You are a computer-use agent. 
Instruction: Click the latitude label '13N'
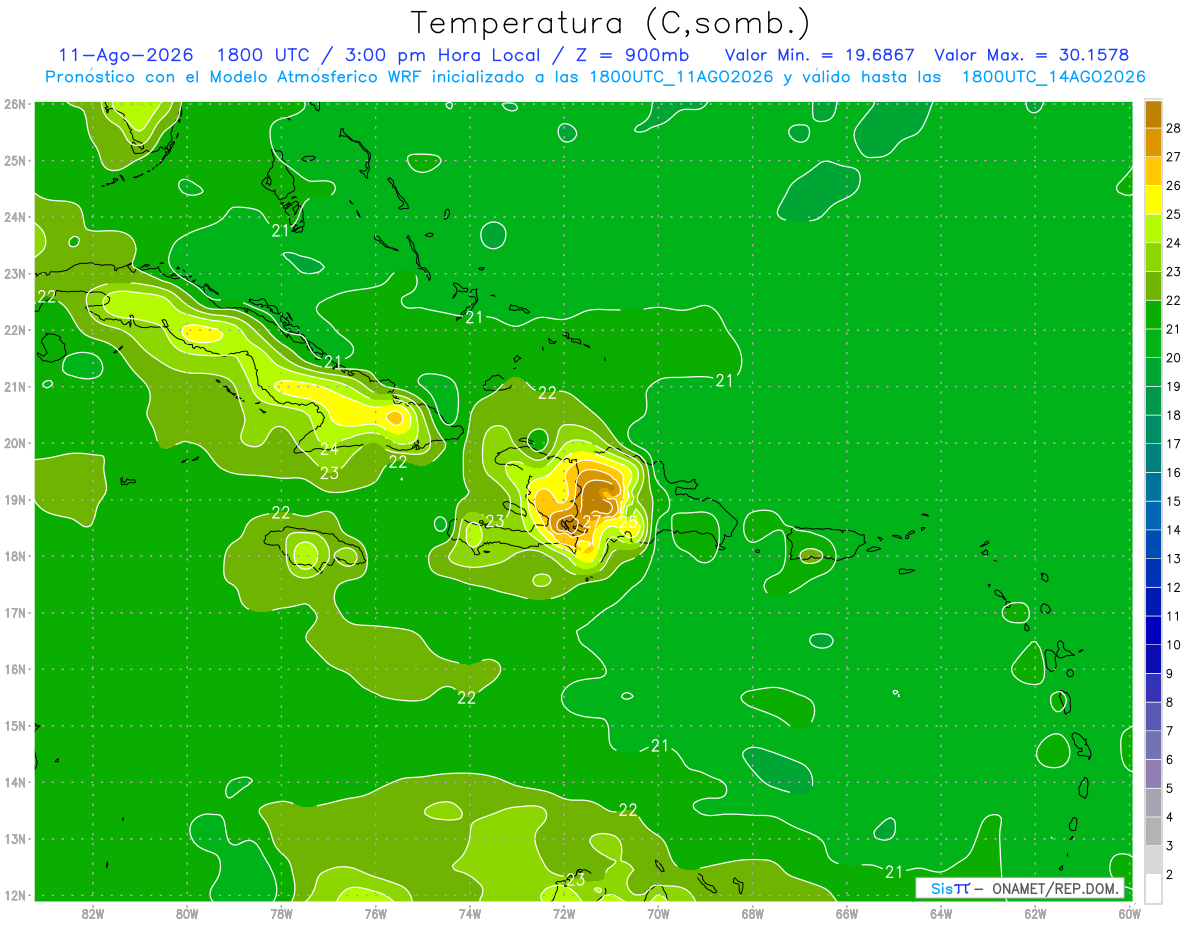[x=15, y=839]
